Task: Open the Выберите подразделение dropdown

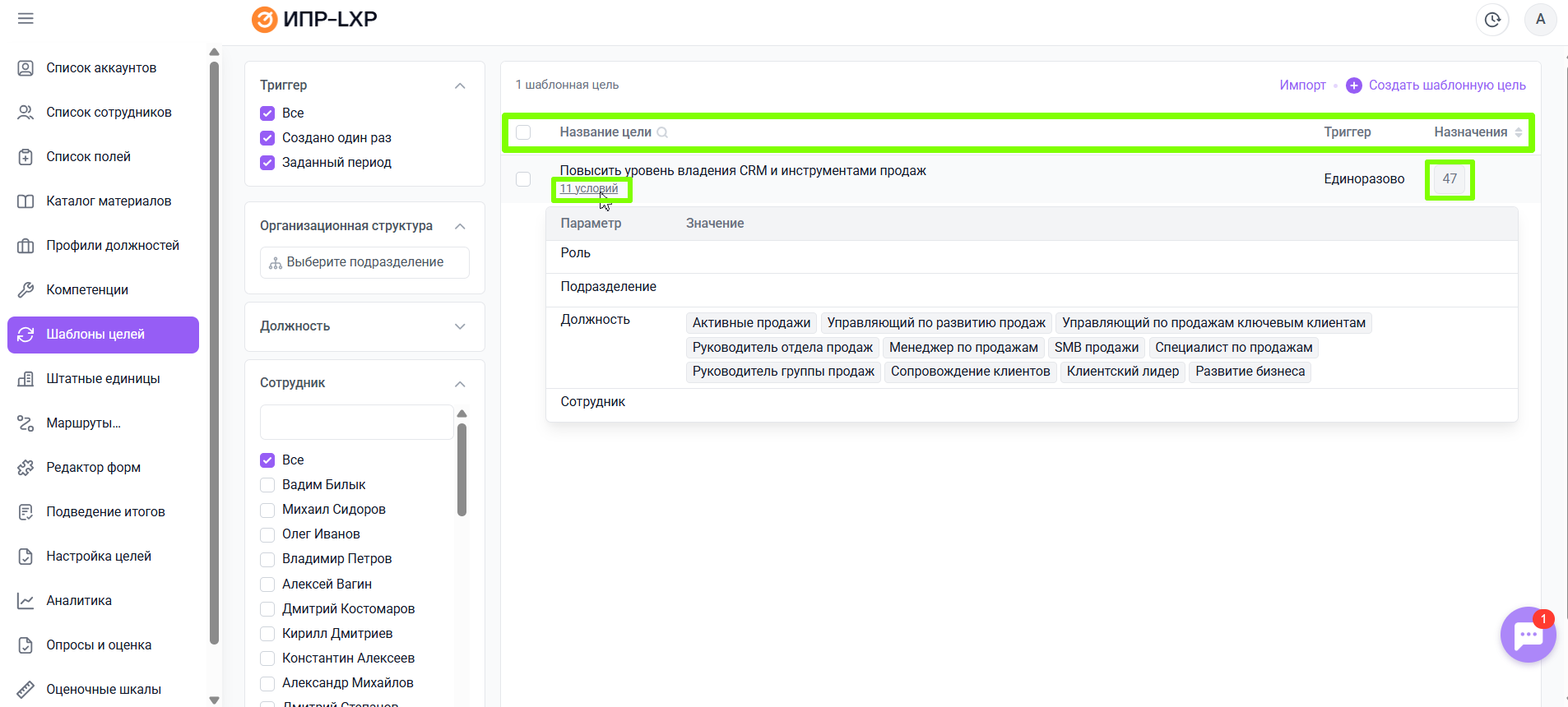Action: [364, 262]
